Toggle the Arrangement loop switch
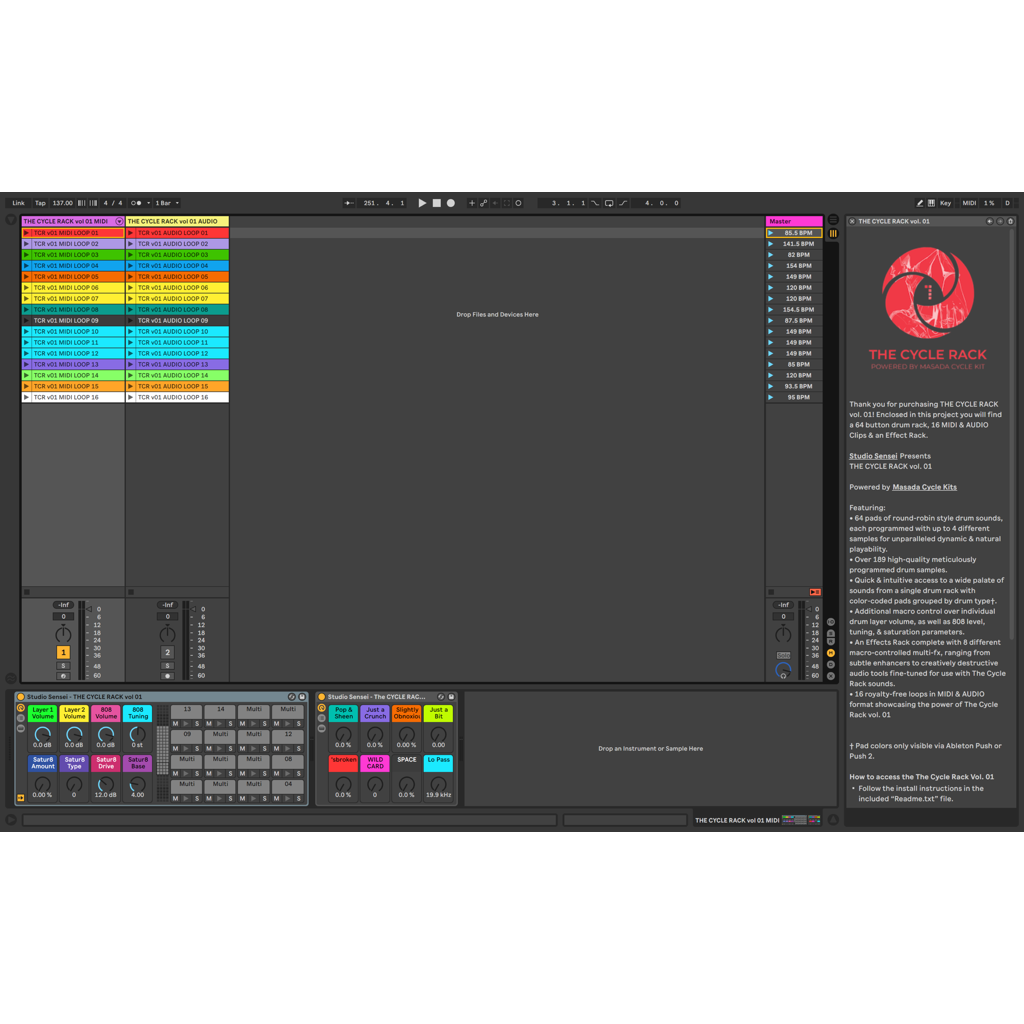 pos(610,203)
